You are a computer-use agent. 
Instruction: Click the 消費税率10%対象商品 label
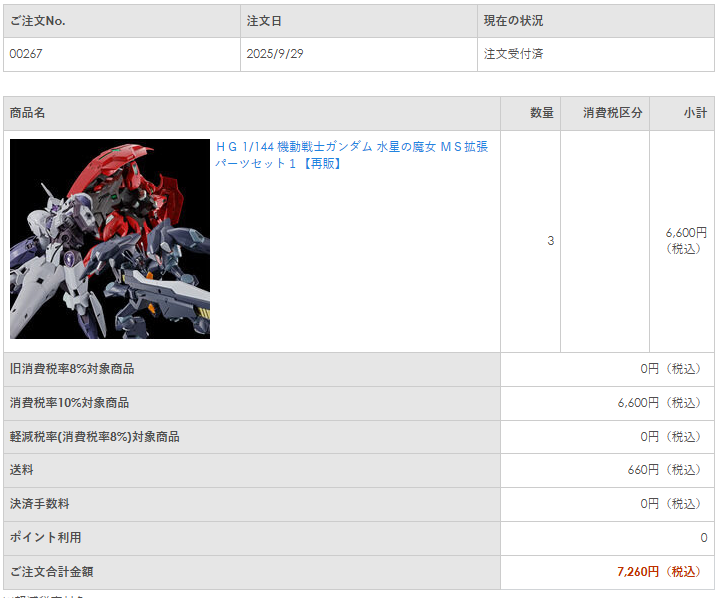click(x=70, y=403)
